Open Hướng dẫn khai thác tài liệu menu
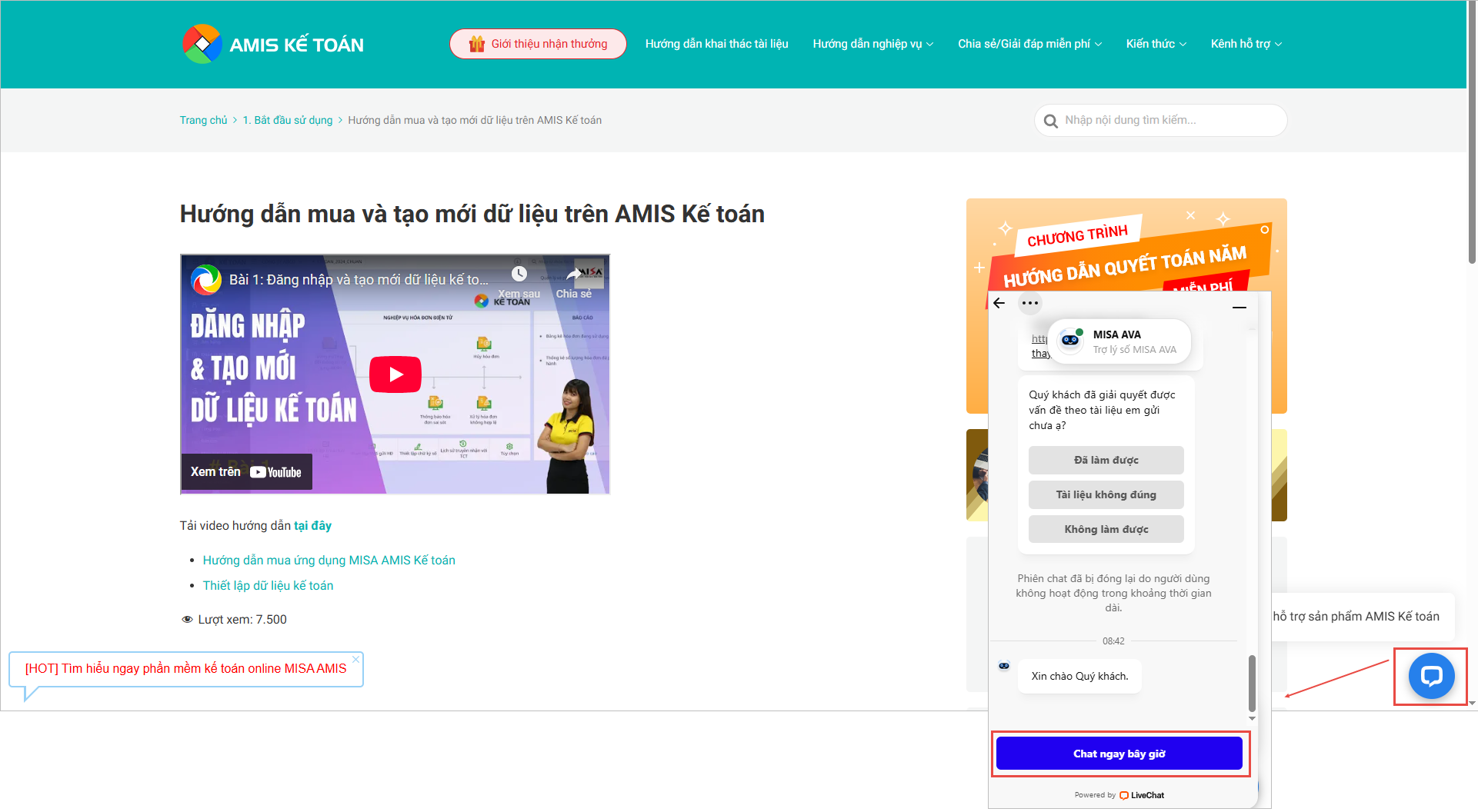This screenshot has height=812, width=1478. pos(717,44)
